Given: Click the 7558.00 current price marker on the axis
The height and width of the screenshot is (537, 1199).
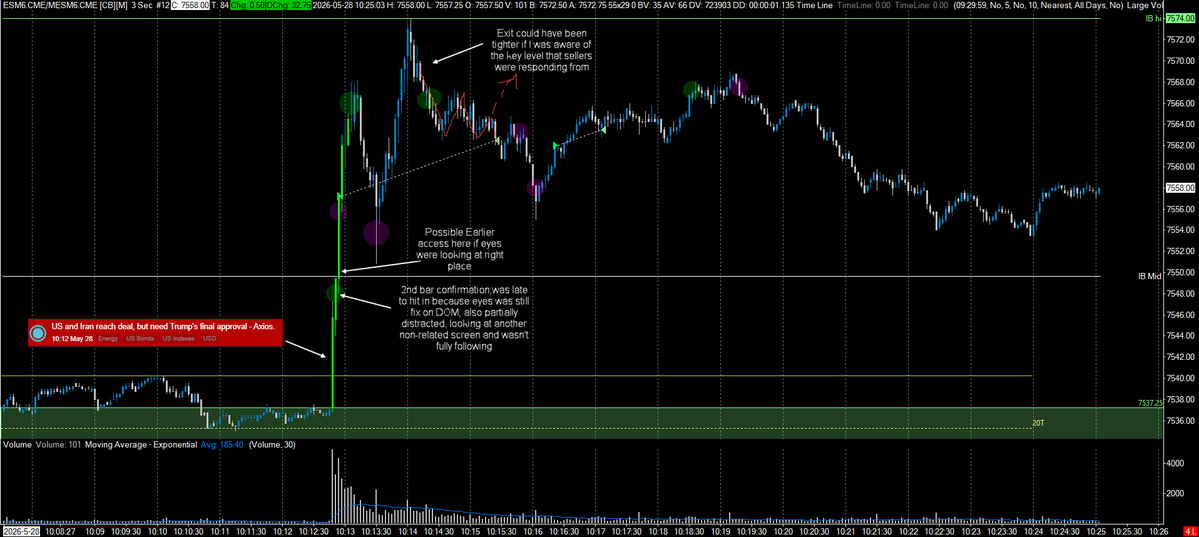Looking at the screenshot, I should pyautogui.click(x=1181, y=187).
